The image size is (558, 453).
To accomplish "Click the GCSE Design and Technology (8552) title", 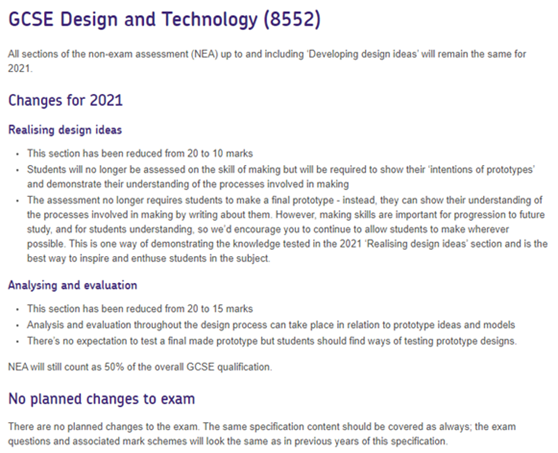I will [164, 20].
